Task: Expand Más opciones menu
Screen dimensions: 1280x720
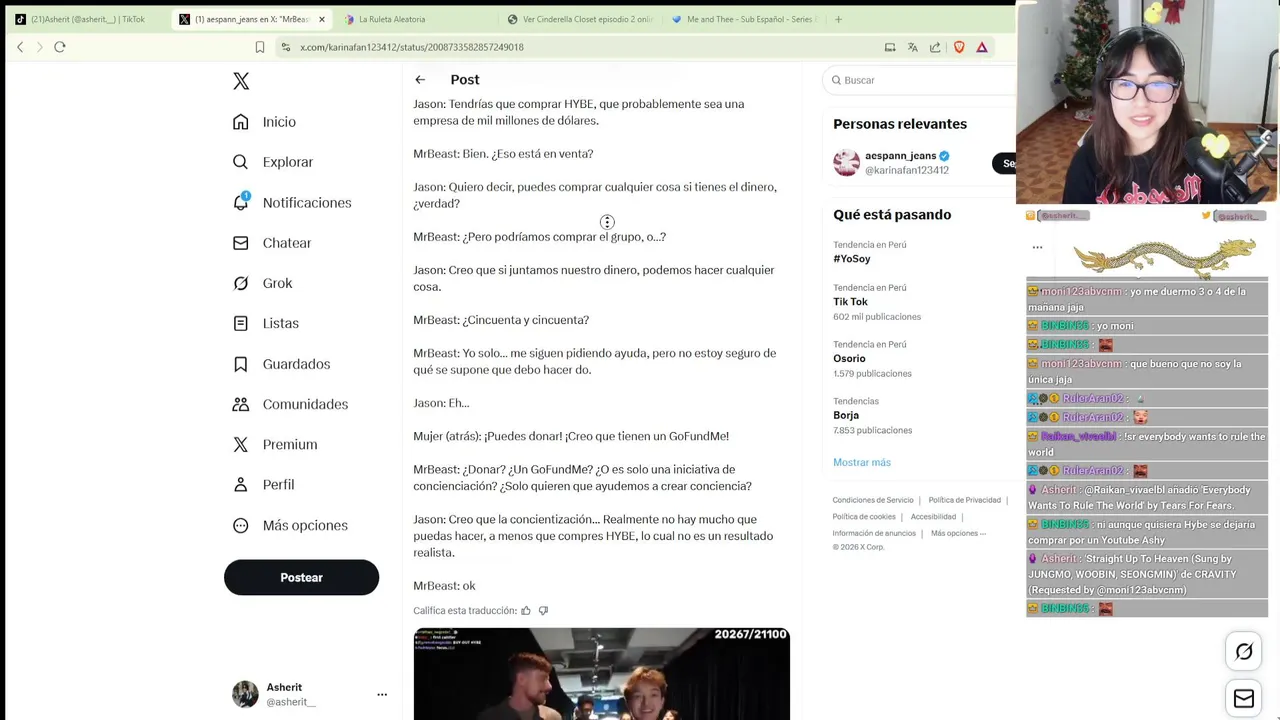Action: (290, 525)
